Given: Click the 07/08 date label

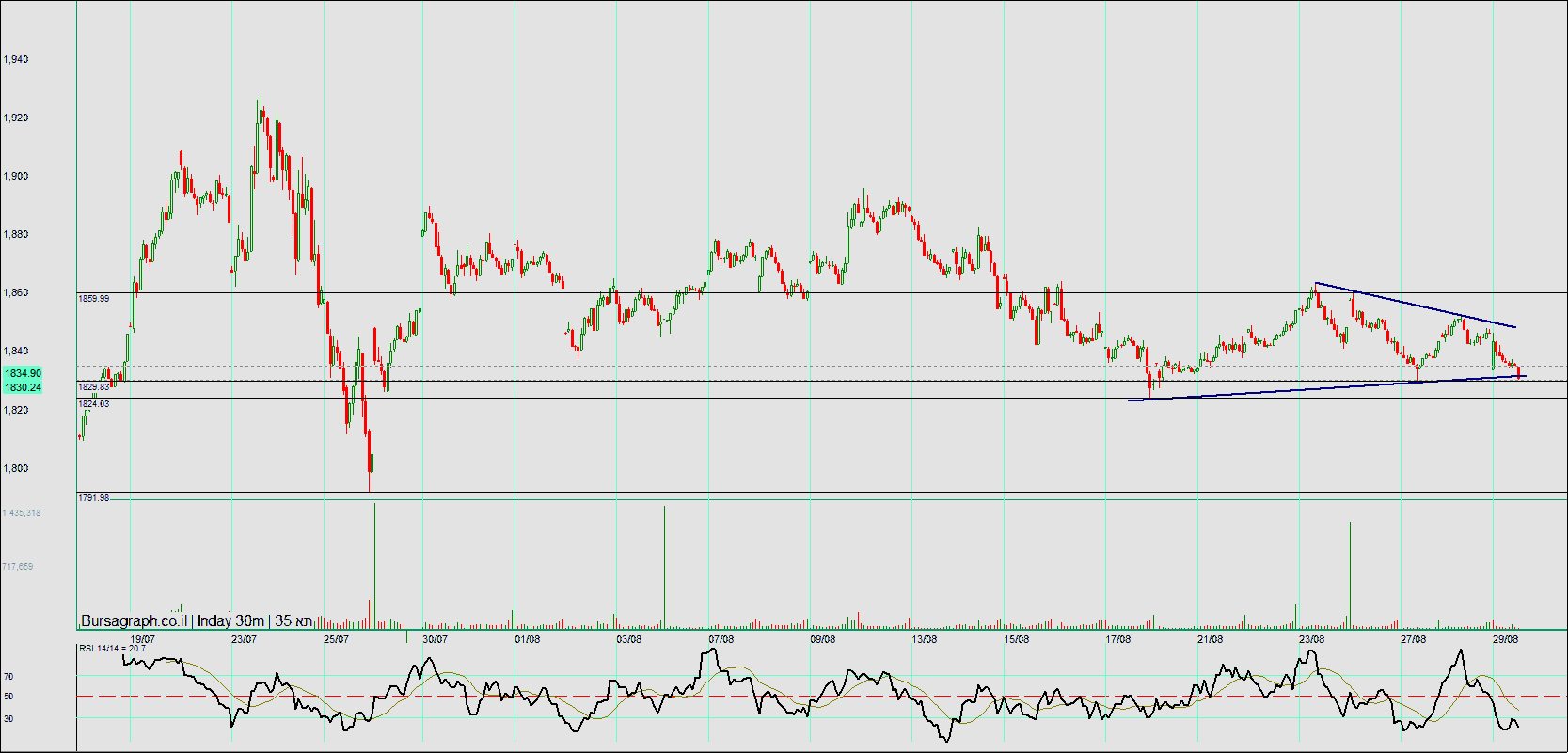Looking at the screenshot, I should click(721, 639).
